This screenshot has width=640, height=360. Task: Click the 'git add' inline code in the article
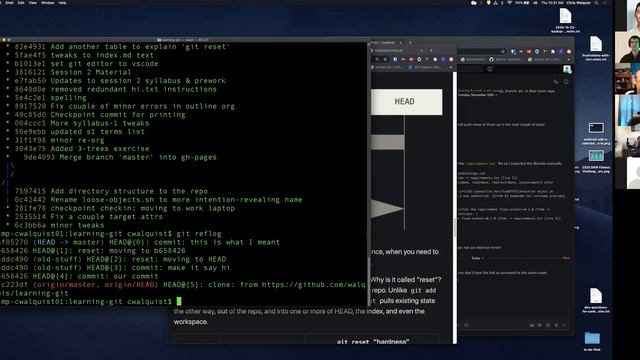[423, 290]
